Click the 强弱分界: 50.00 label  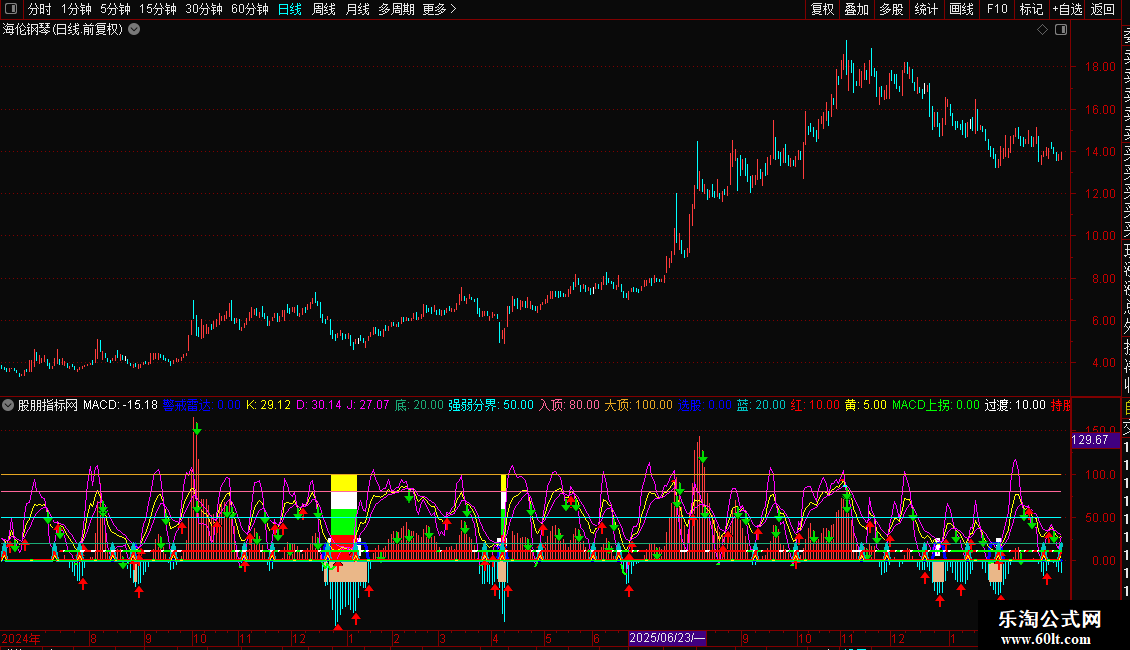491,405
